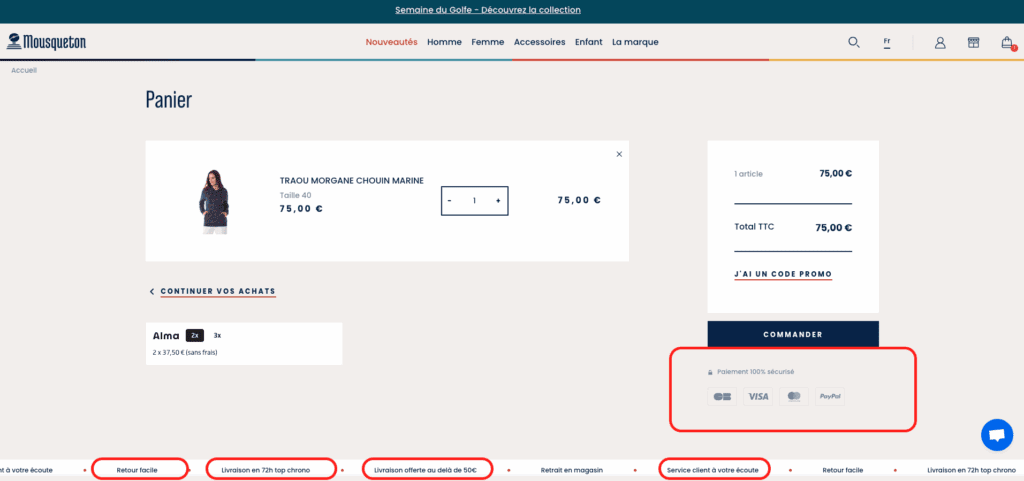Open the search magnifier icon
Screen dimensions: 1024x481
[854, 42]
